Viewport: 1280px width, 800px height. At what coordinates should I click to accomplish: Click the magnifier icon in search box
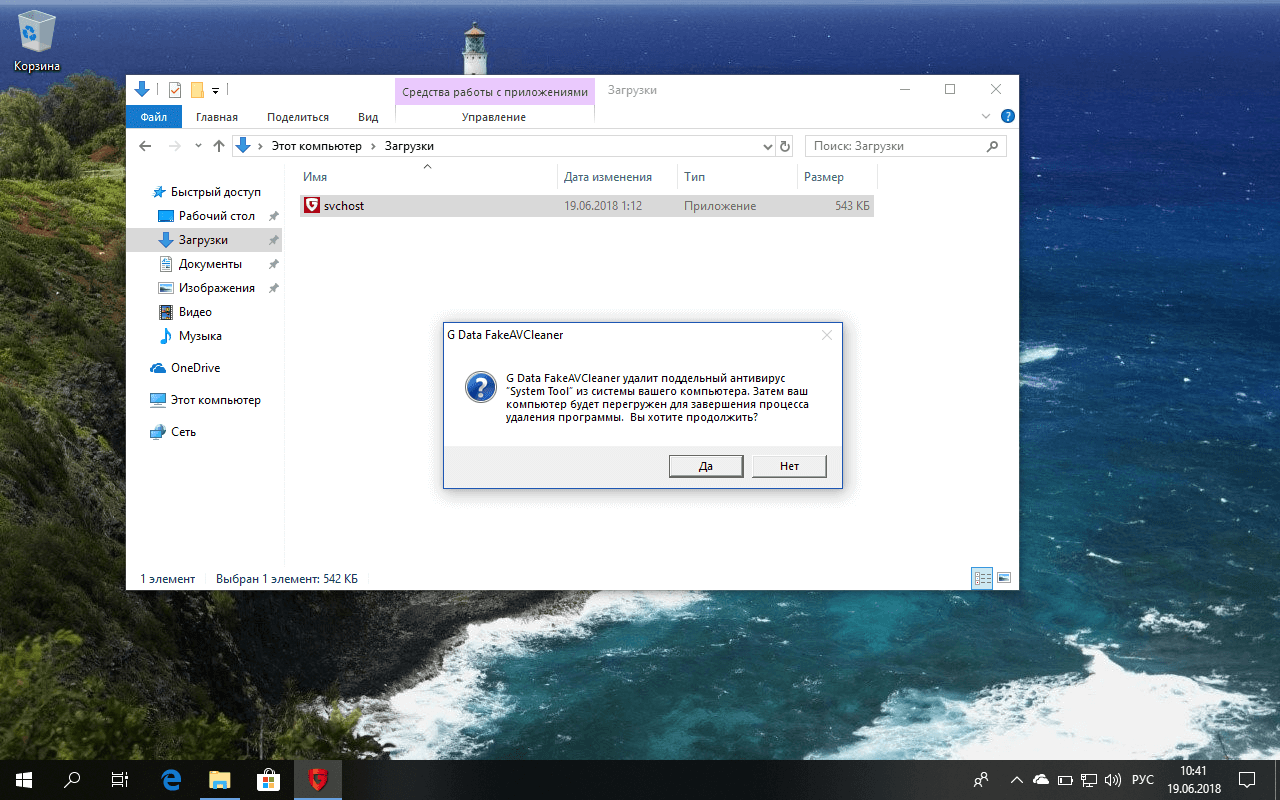pyautogui.click(x=992, y=146)
